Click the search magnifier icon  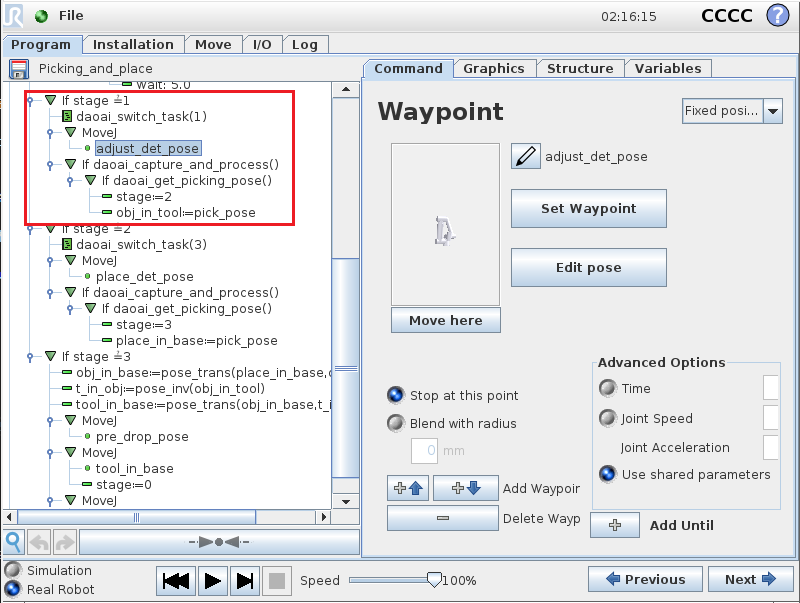[14, 542]
